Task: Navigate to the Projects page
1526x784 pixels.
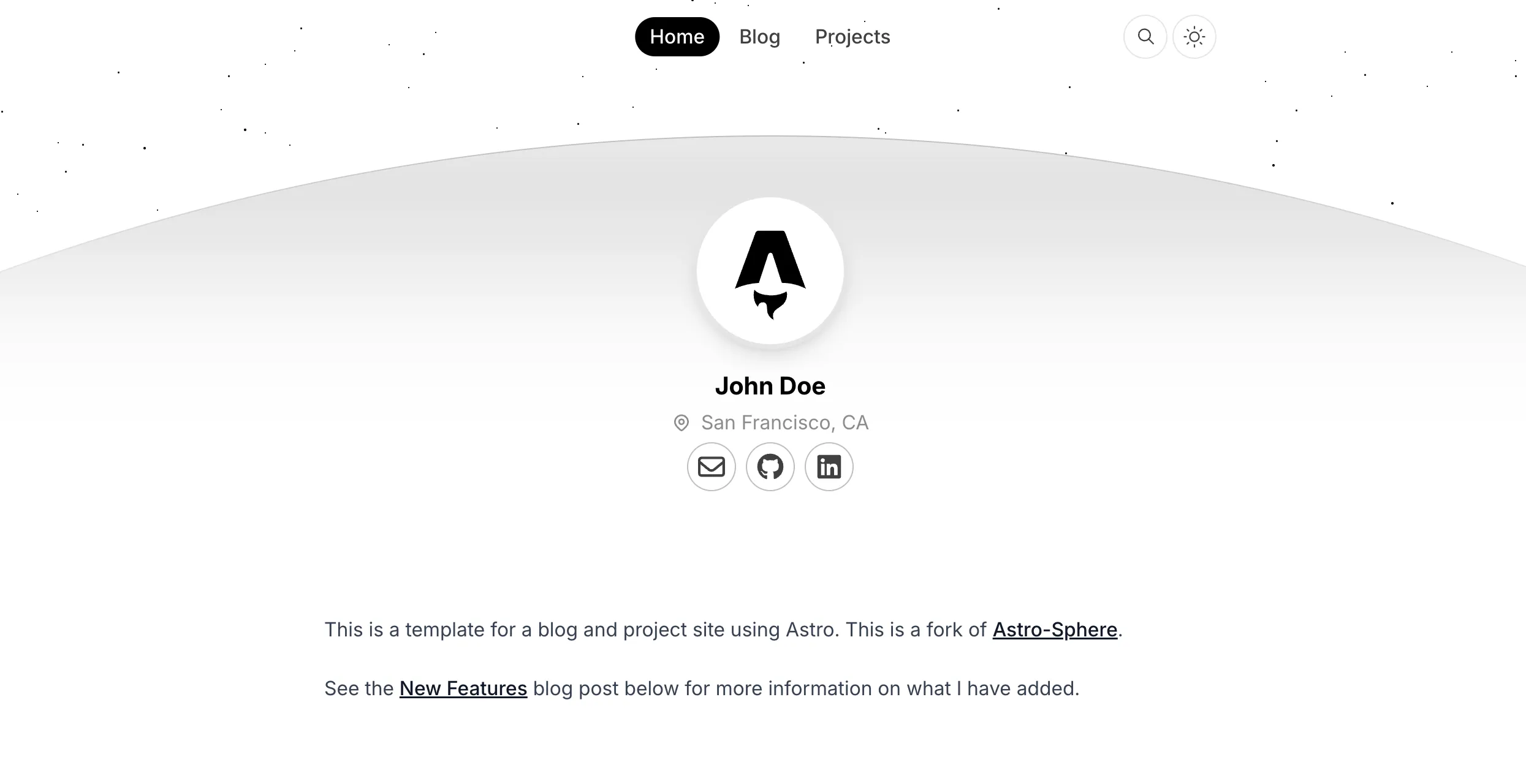Action: click(x=852, y=37)
